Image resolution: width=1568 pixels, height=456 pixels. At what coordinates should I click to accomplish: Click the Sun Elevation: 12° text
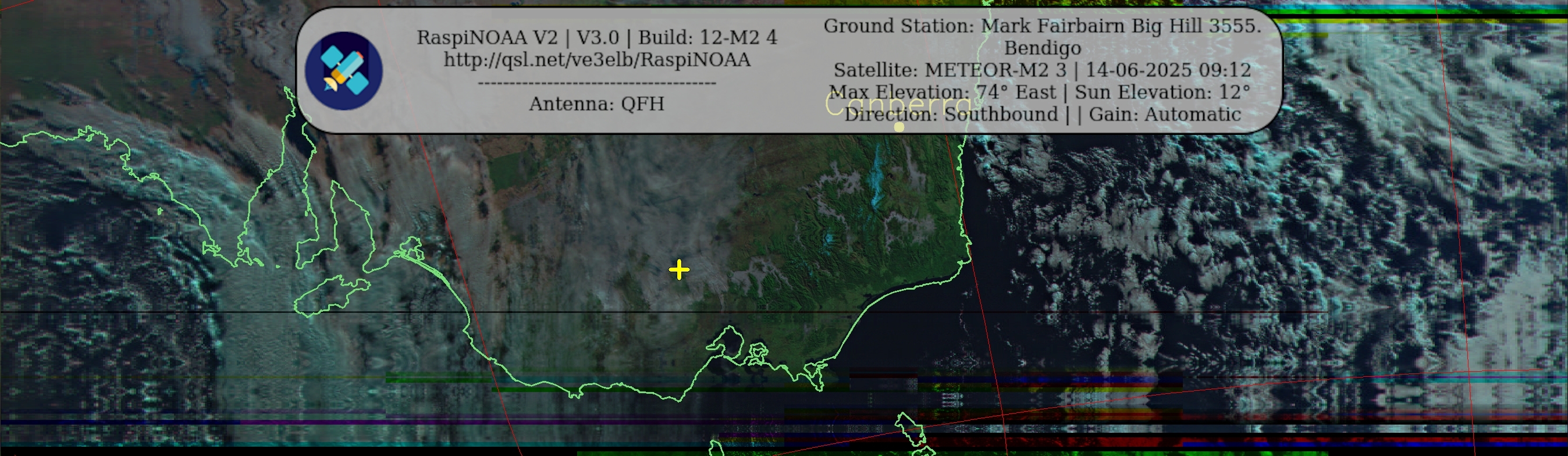point(1162,92)
